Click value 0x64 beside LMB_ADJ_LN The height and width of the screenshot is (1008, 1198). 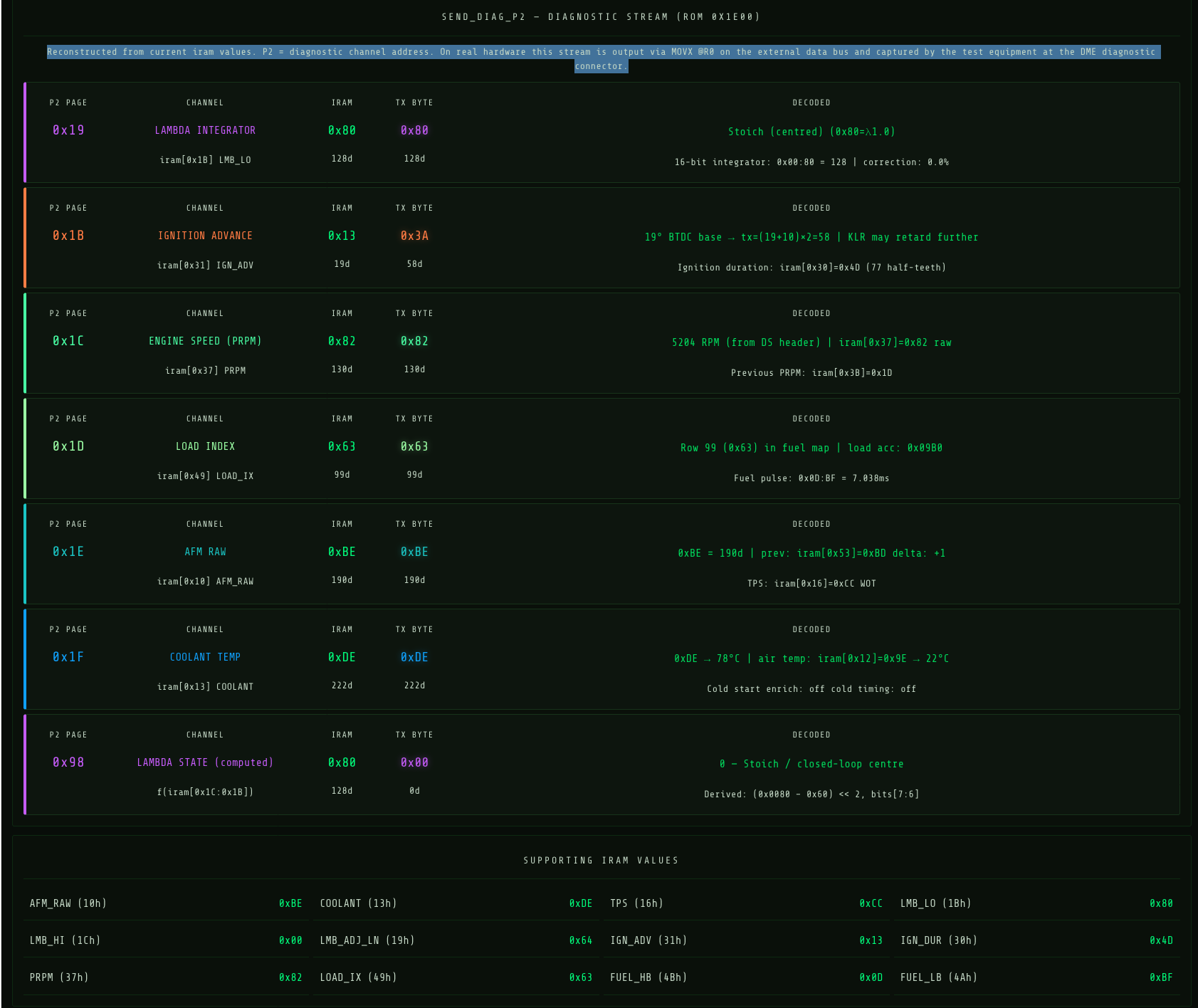tap(581, 940)
